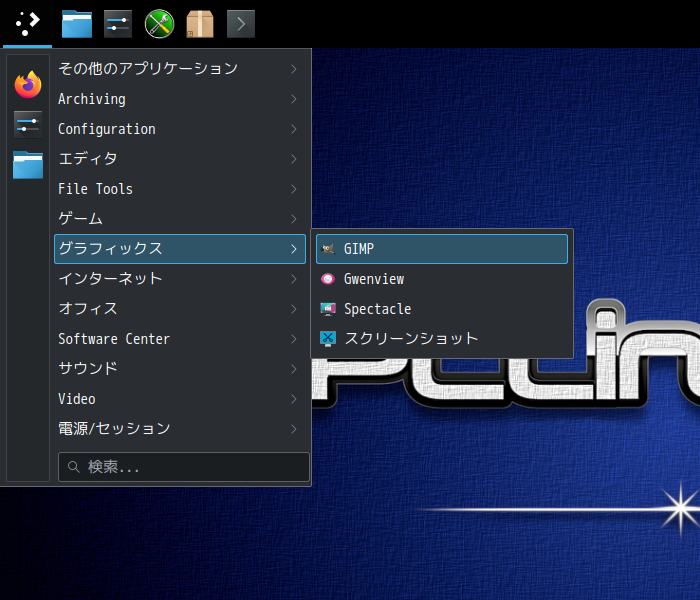Expand the arrow beside その他のアプリケーション
Image resolution: width=700 pixels, height=600 pixels.
[294, 69]
